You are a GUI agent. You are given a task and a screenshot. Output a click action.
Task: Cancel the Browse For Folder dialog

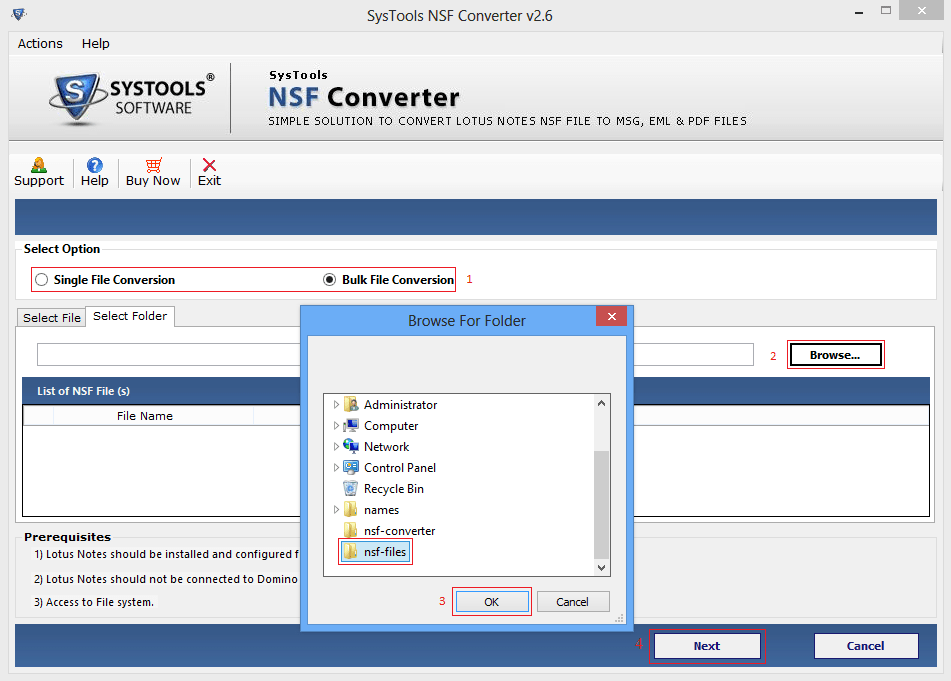coord(573,602)
